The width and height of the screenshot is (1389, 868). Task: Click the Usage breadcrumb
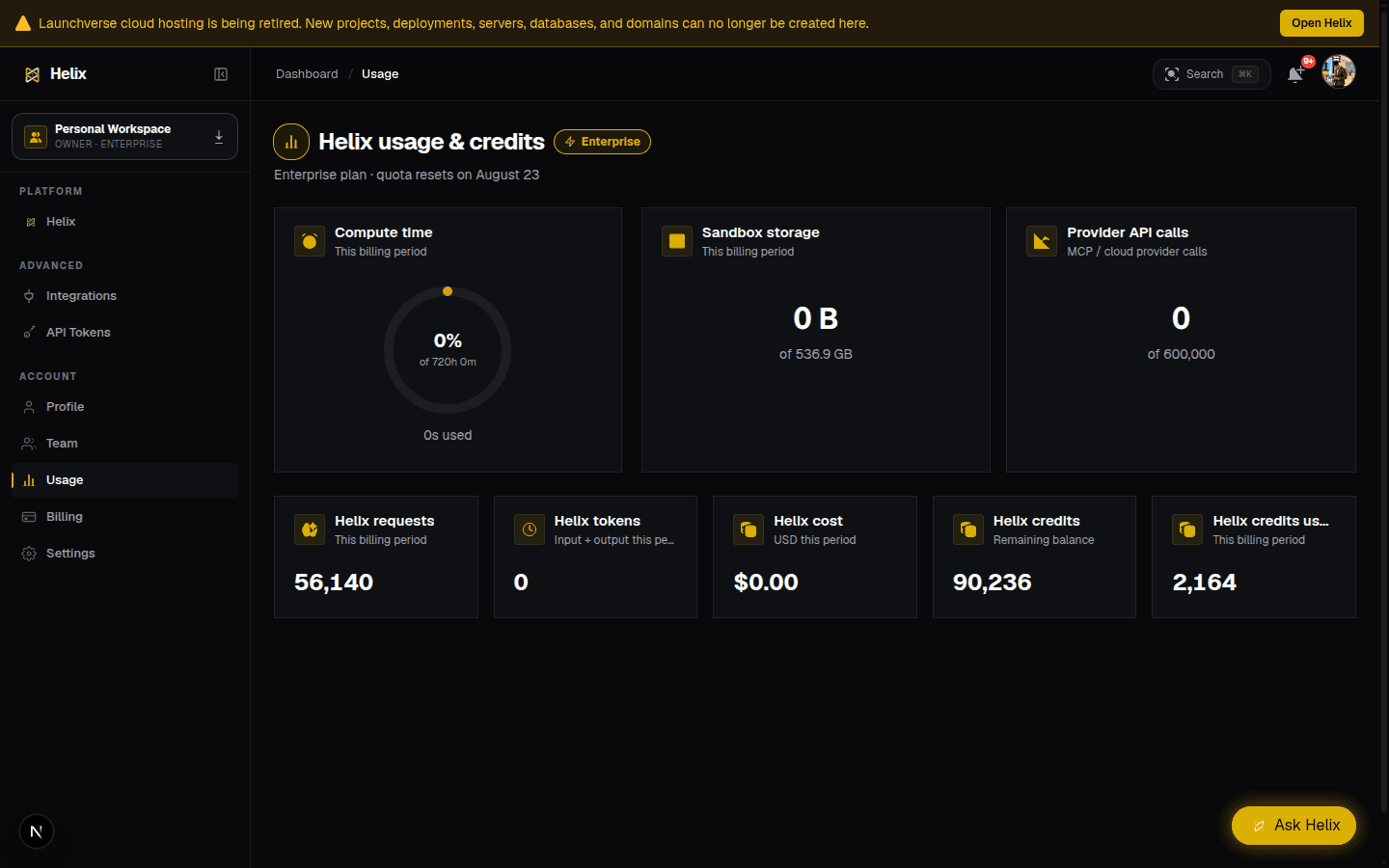tap(380, 74)
